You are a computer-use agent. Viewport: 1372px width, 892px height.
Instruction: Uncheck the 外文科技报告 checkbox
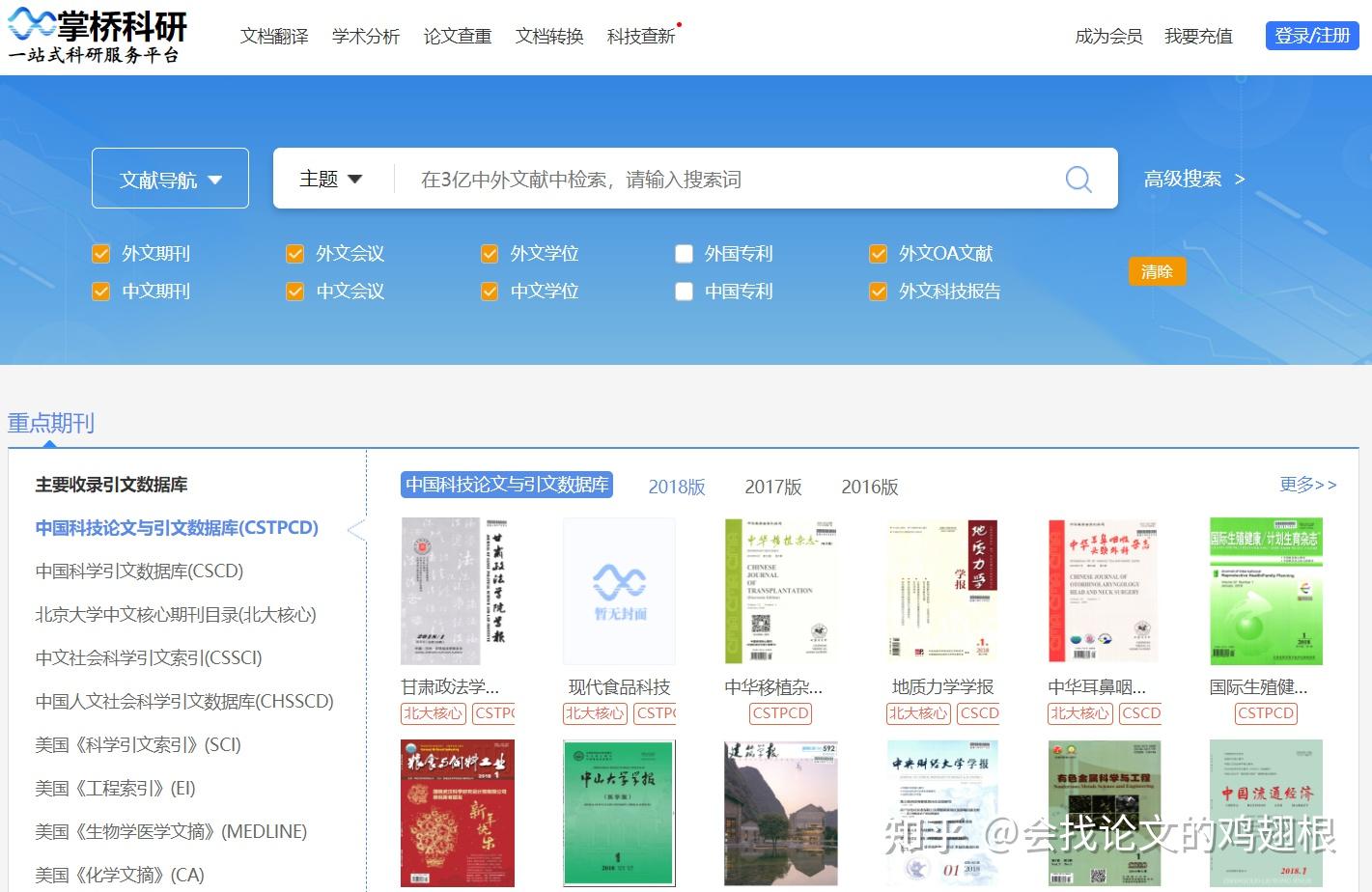[878, 292]
